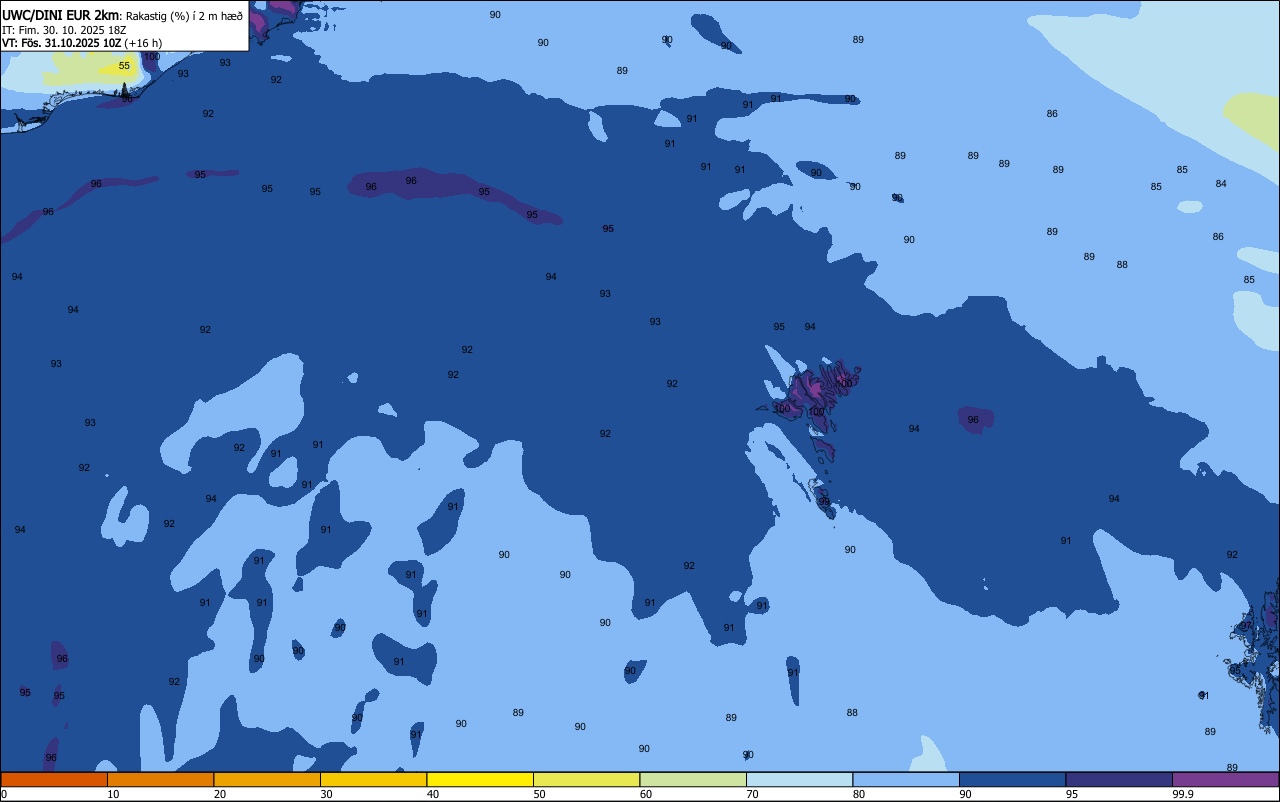Select the 'Rakastig (%) í 2 m hæð' label

[184, 15]
